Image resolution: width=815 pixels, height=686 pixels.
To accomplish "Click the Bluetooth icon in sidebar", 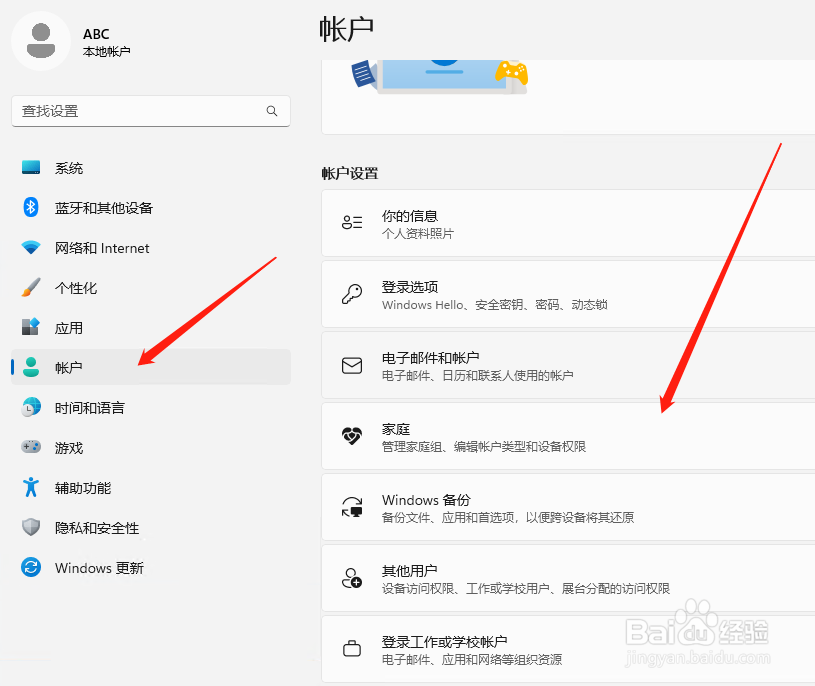I will coord(31,207).
